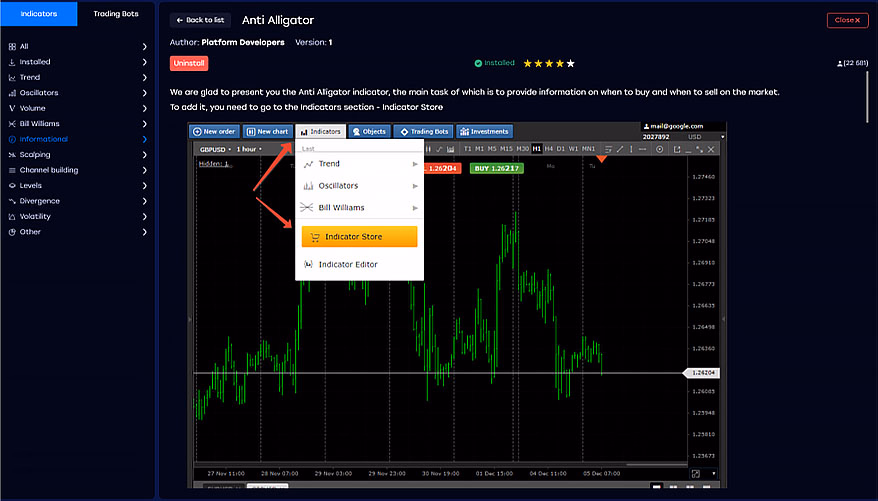Click the info icon beside Informational
The image size is (878, 501).
12,139
